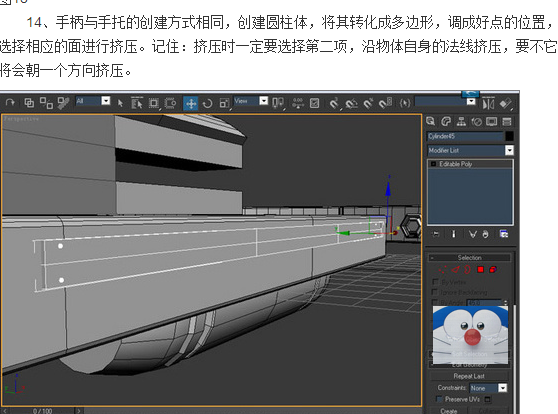
Task: Toggle the Keyboard Shortcut Override icon
Action: 315,103
